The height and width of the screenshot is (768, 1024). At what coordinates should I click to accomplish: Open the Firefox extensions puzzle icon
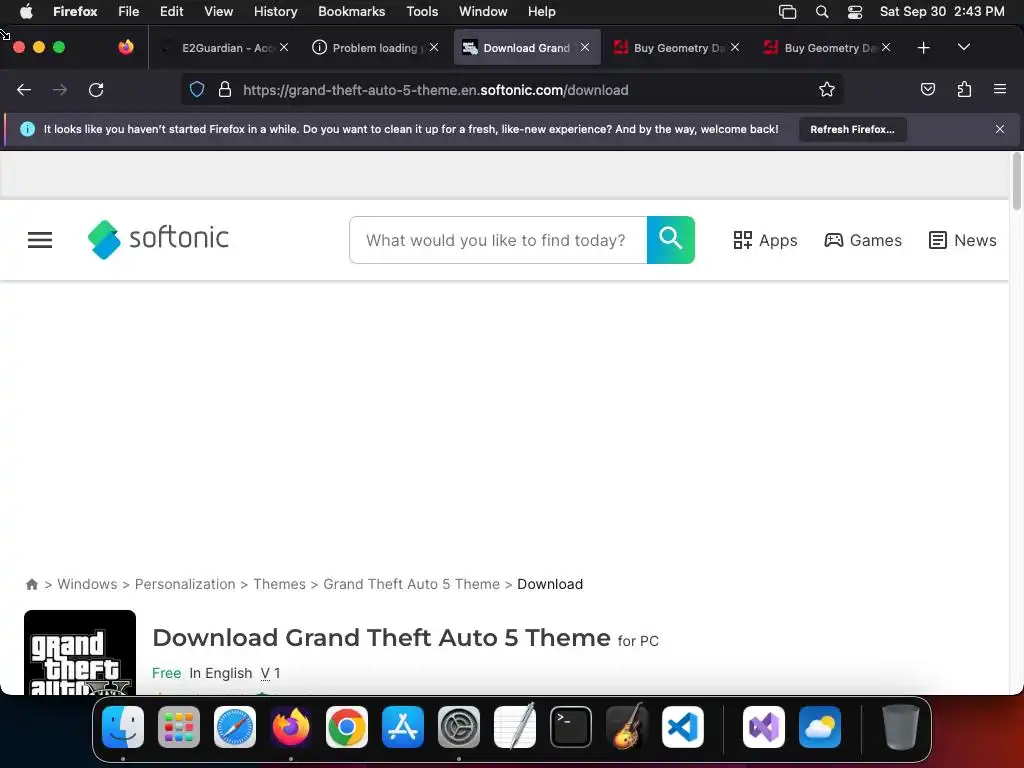click(x=964, y=89)
